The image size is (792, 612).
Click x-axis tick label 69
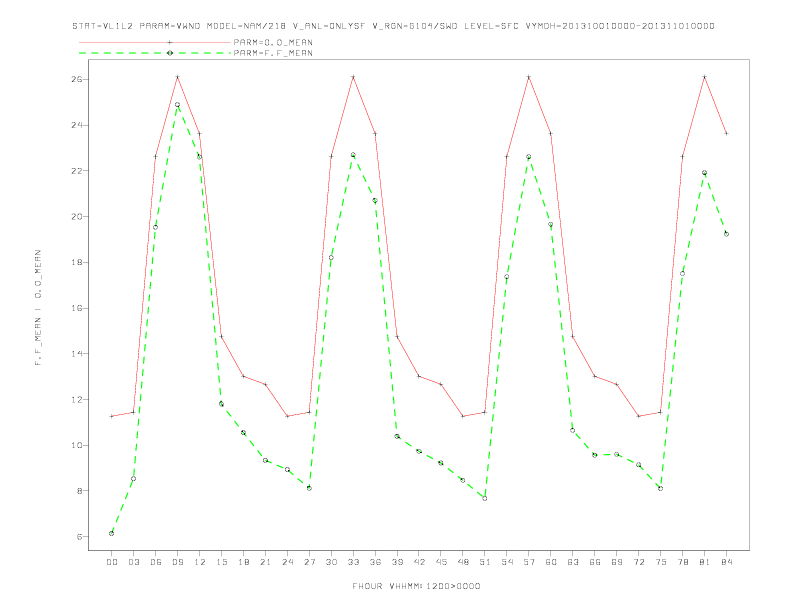pos(617,562)
